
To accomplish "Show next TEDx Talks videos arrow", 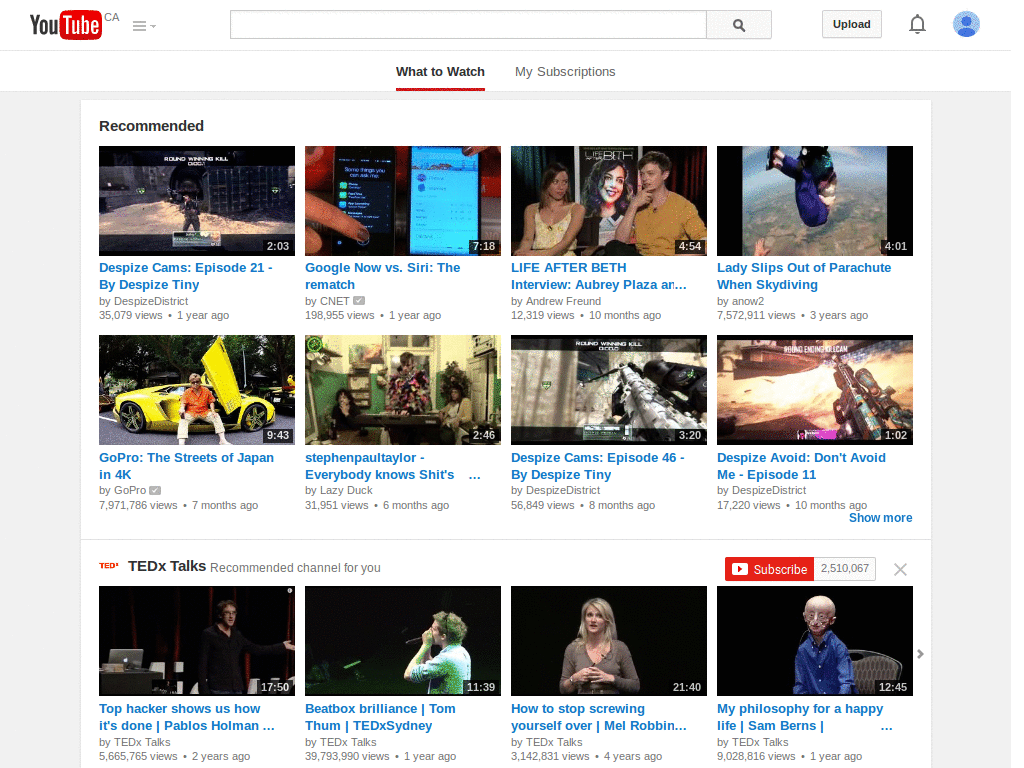I will coord(920,654).
